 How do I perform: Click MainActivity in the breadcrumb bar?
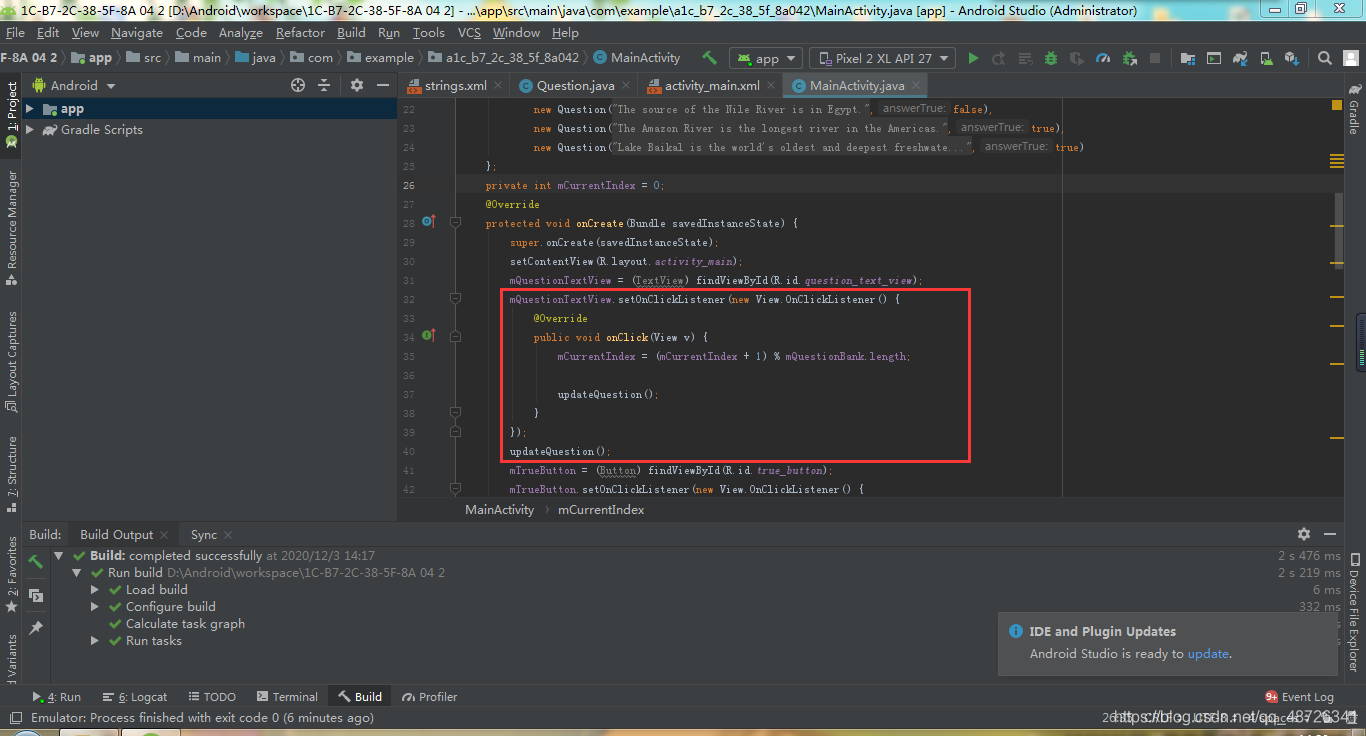500,509
